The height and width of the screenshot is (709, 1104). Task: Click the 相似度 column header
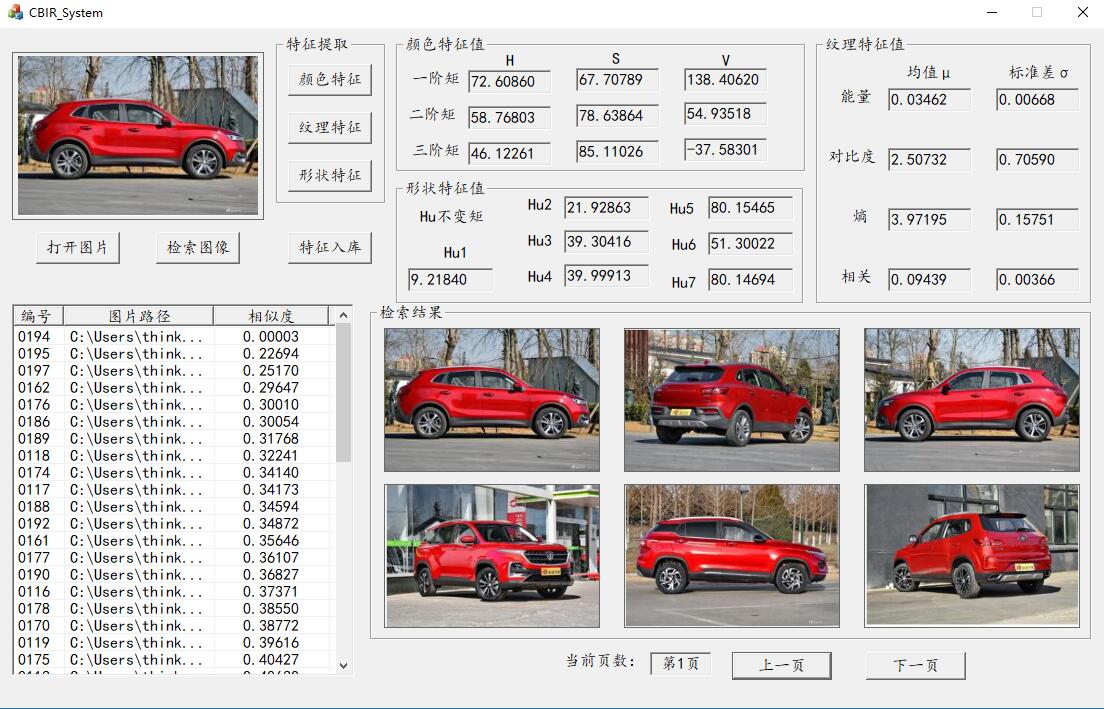(x=271, y=315)
